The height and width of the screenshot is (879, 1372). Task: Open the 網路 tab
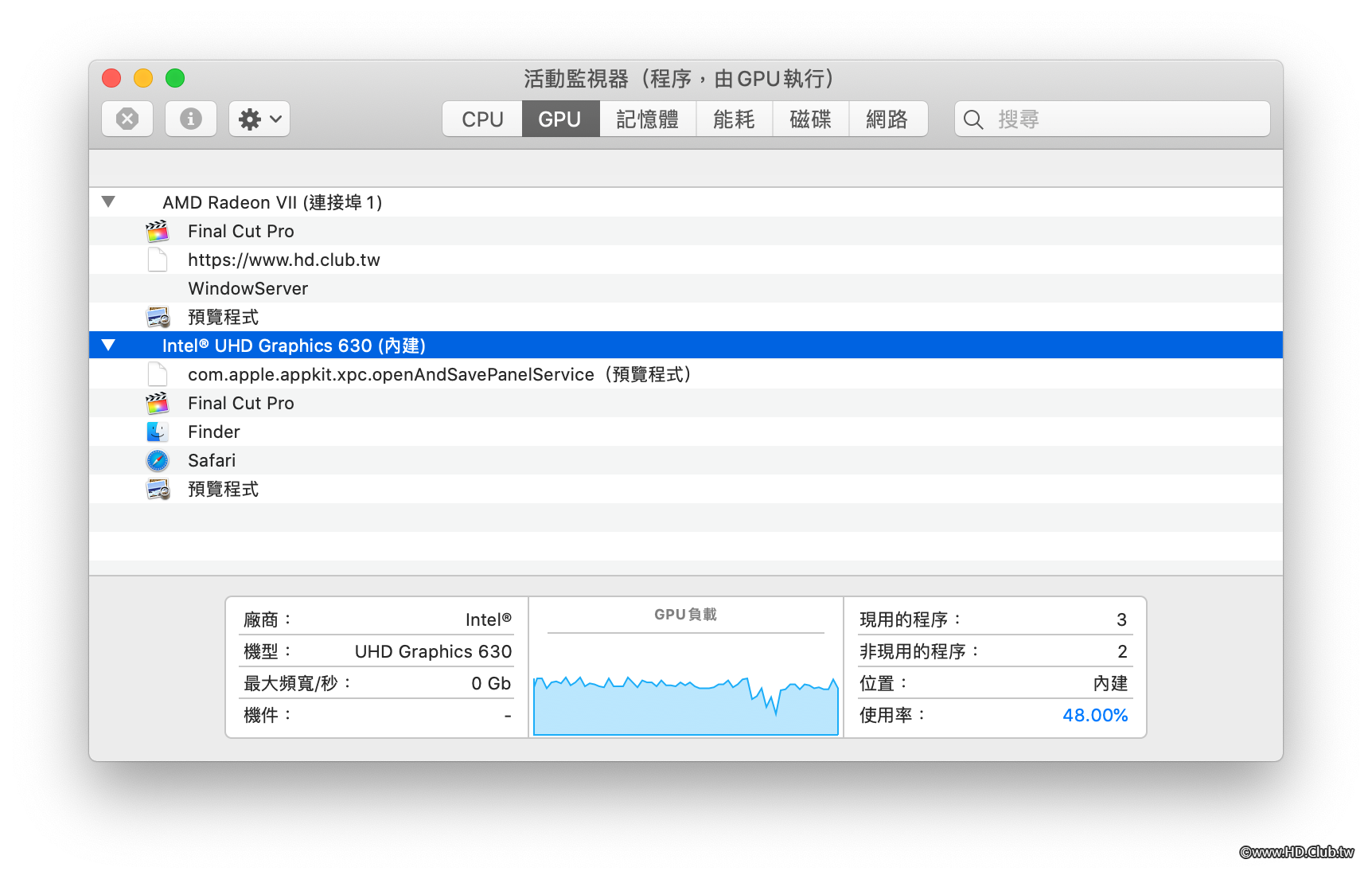coord(887,119)
